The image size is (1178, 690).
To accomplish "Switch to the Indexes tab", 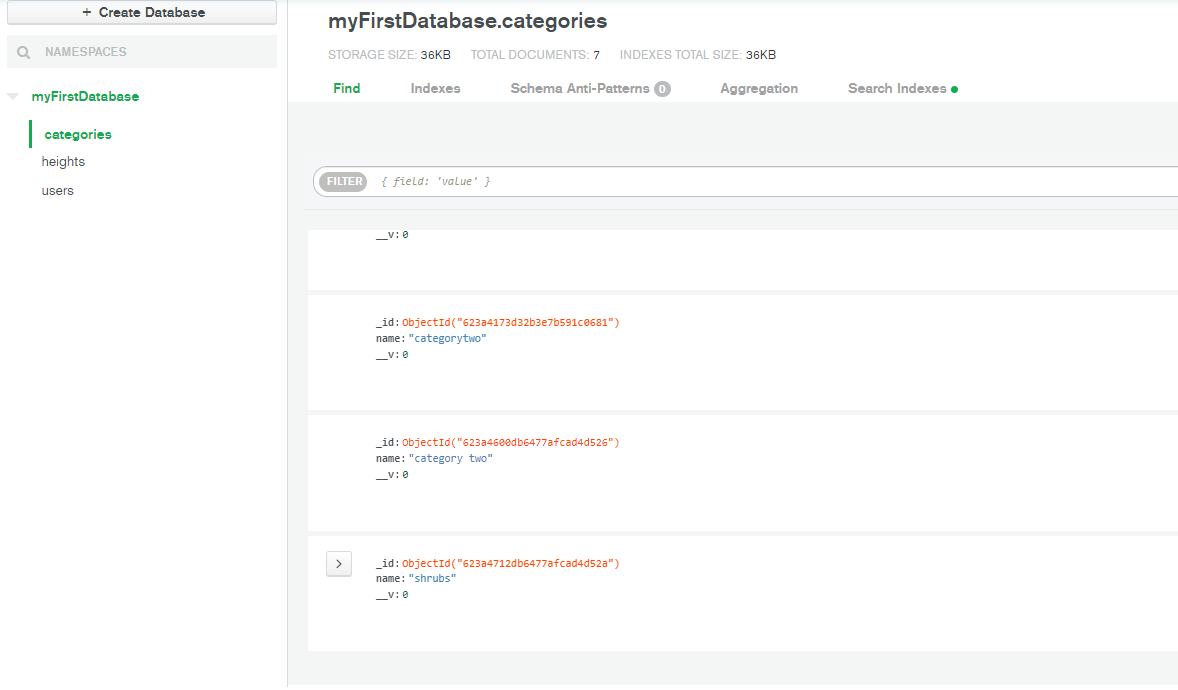I will [435, 89].
